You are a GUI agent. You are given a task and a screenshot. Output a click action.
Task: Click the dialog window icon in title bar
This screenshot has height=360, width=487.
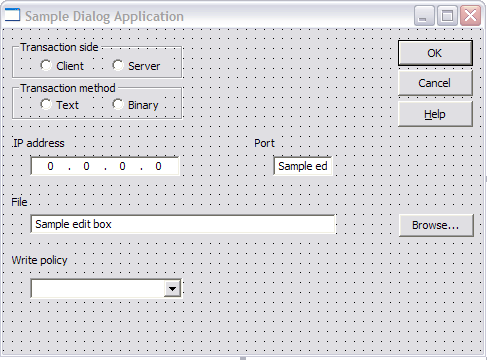click(12, 15)
